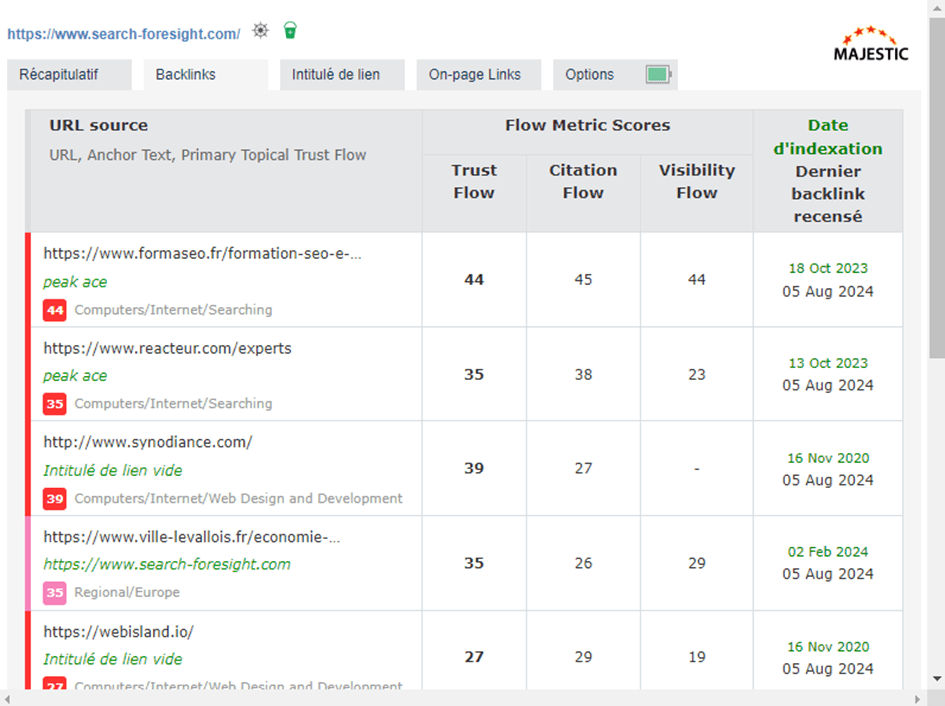The image size is (945, 706).
Task: Click Trust Flow value 27
Action: pyautogui.click(x=474, y=657)
